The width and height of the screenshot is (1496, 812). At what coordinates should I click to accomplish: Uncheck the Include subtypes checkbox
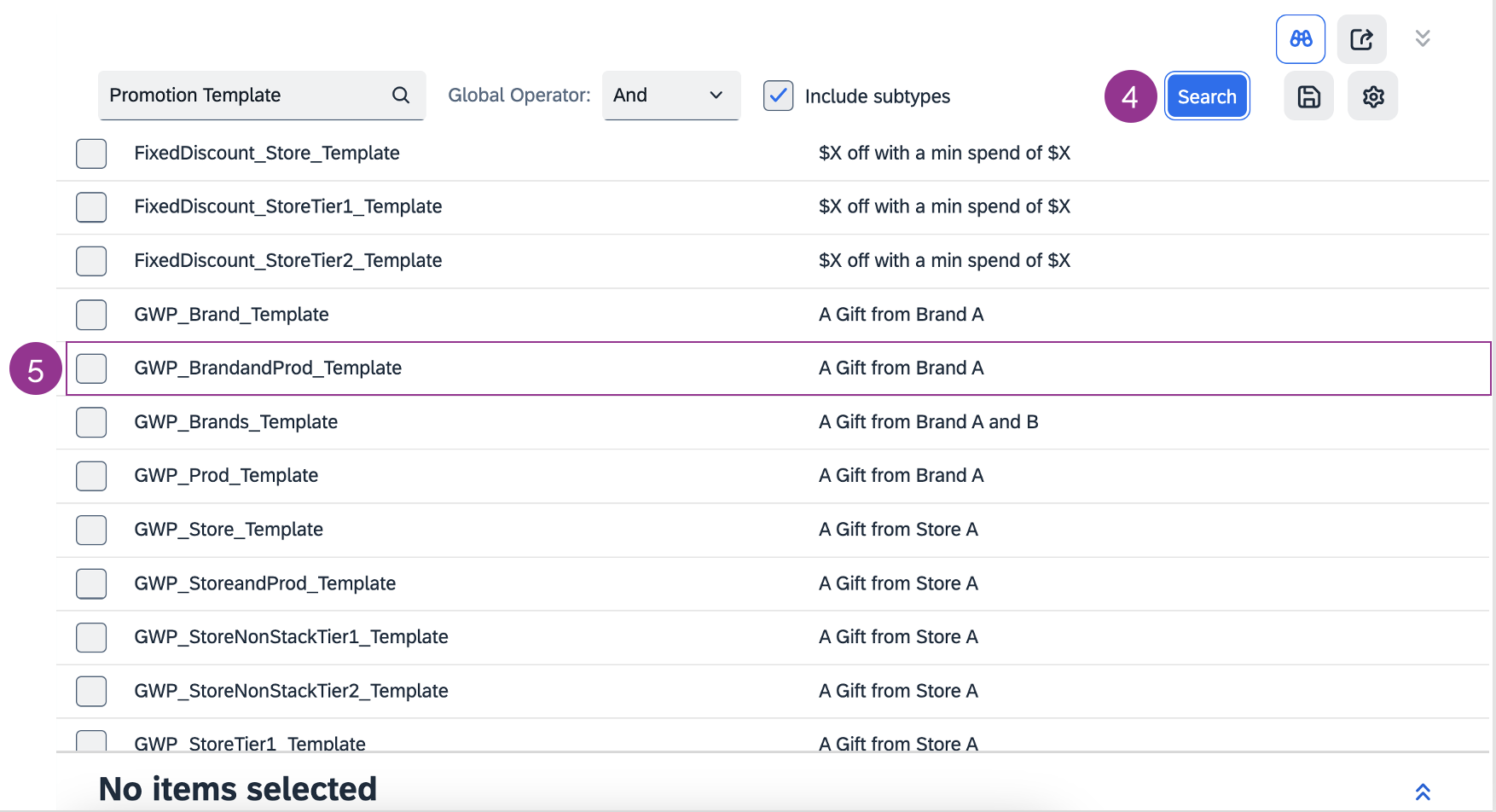(x=778, y=96)
